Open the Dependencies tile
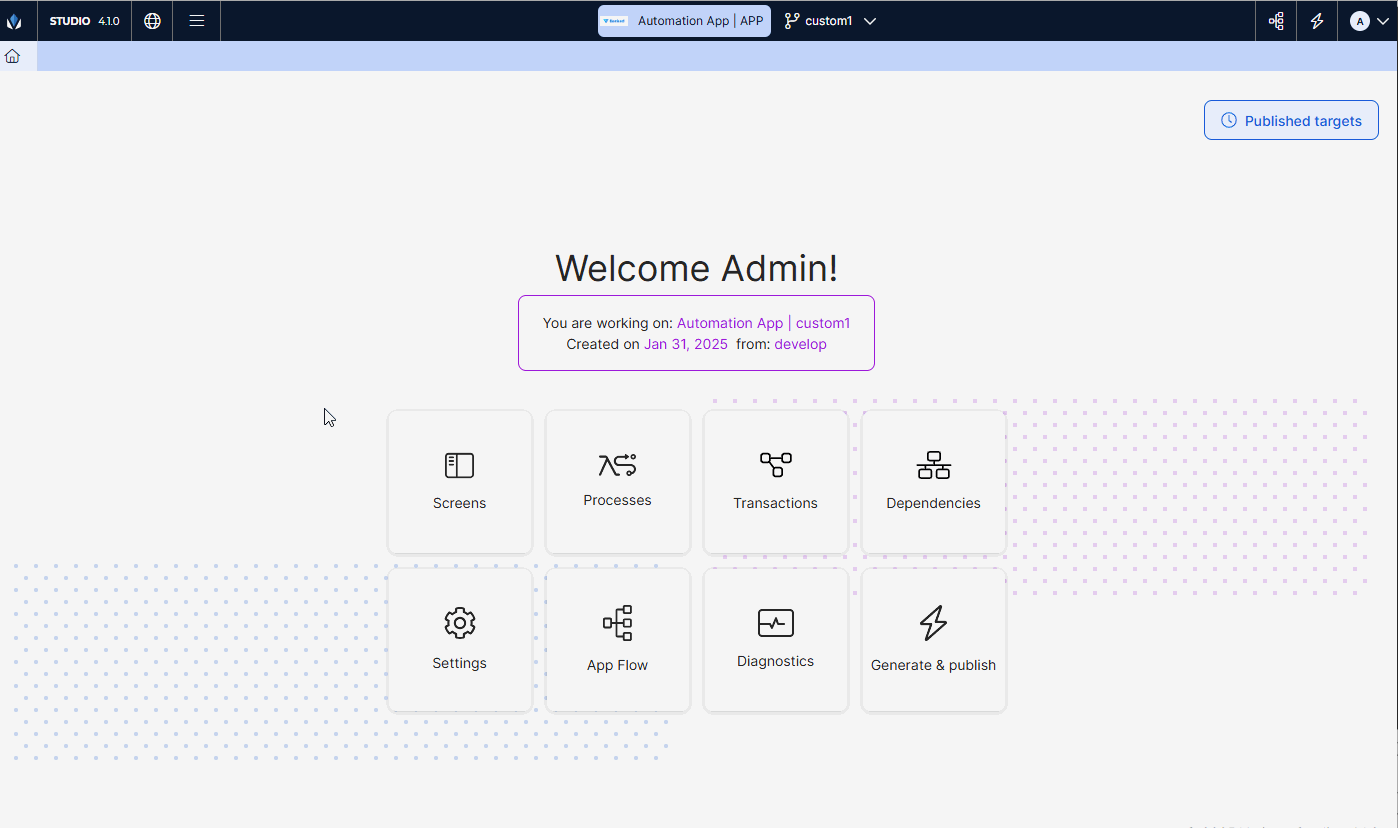1398x828 pixels. click(934, 482)
